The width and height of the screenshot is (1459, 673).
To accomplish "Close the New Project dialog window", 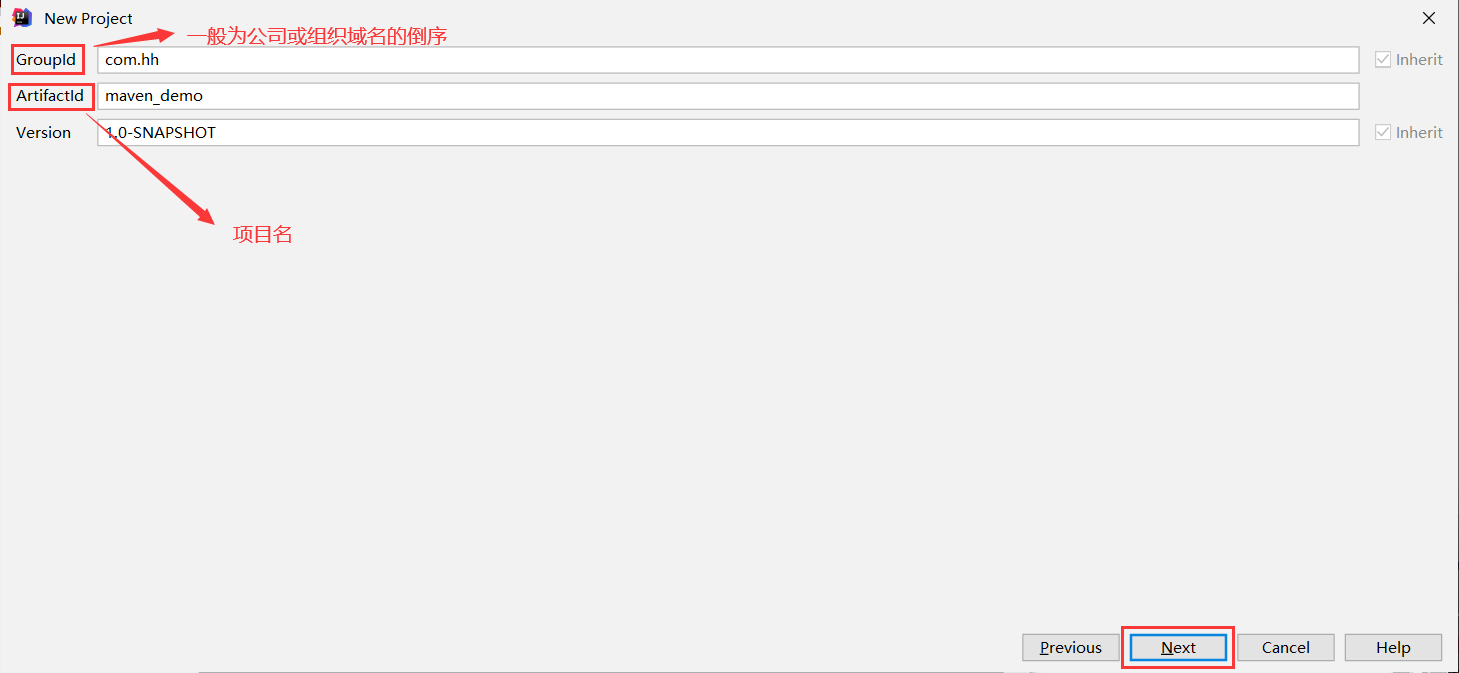I will pos(1429,18).
